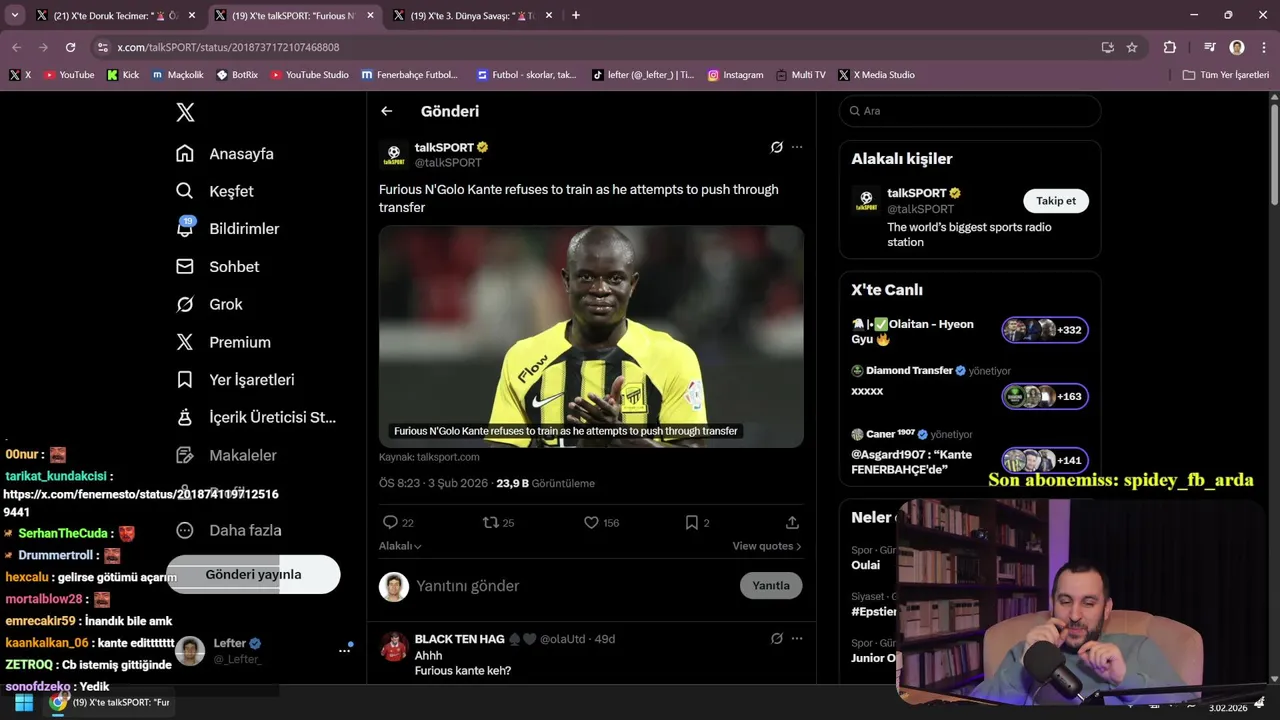The image size is (1280, 720).
Task: Open Instagram bookmark
Action: click(735, 75)
